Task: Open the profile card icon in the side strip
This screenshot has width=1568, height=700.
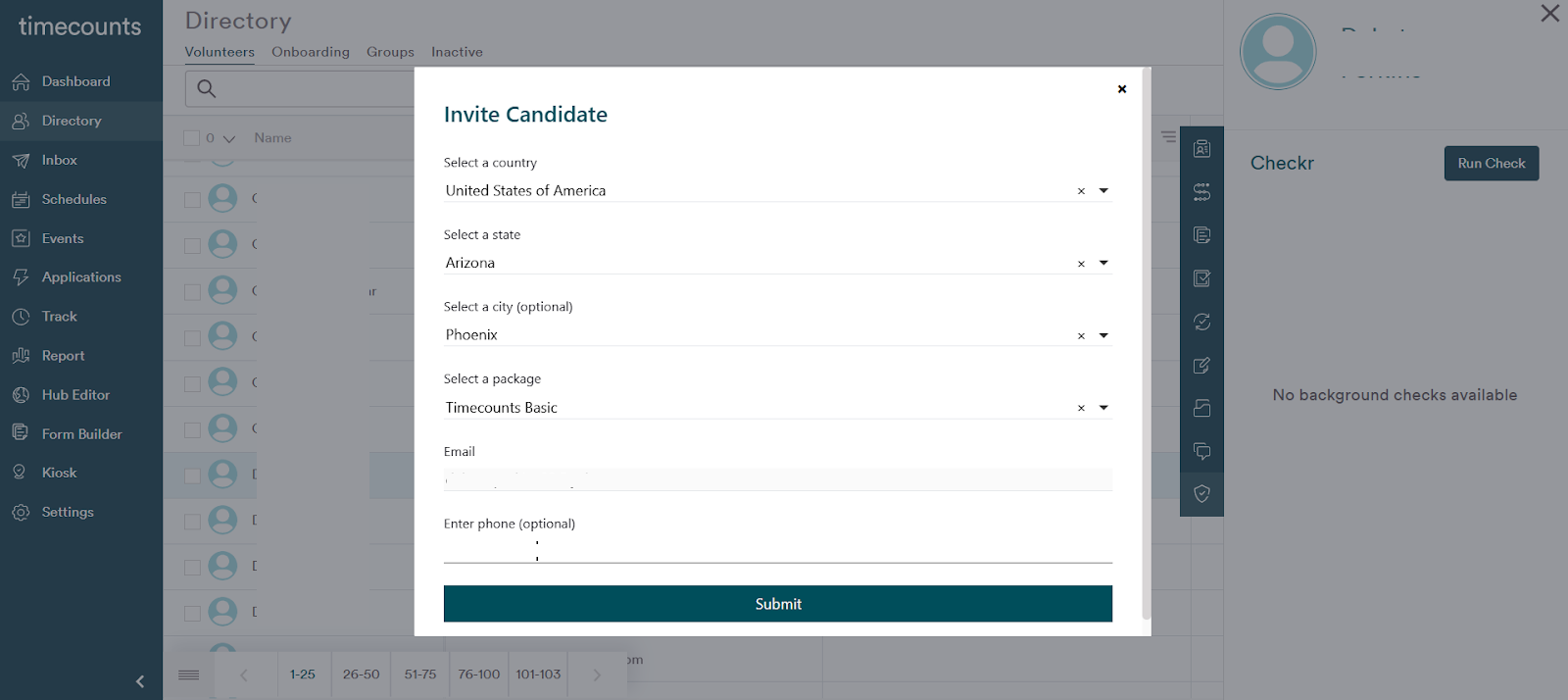Action: click(1201, 149)
